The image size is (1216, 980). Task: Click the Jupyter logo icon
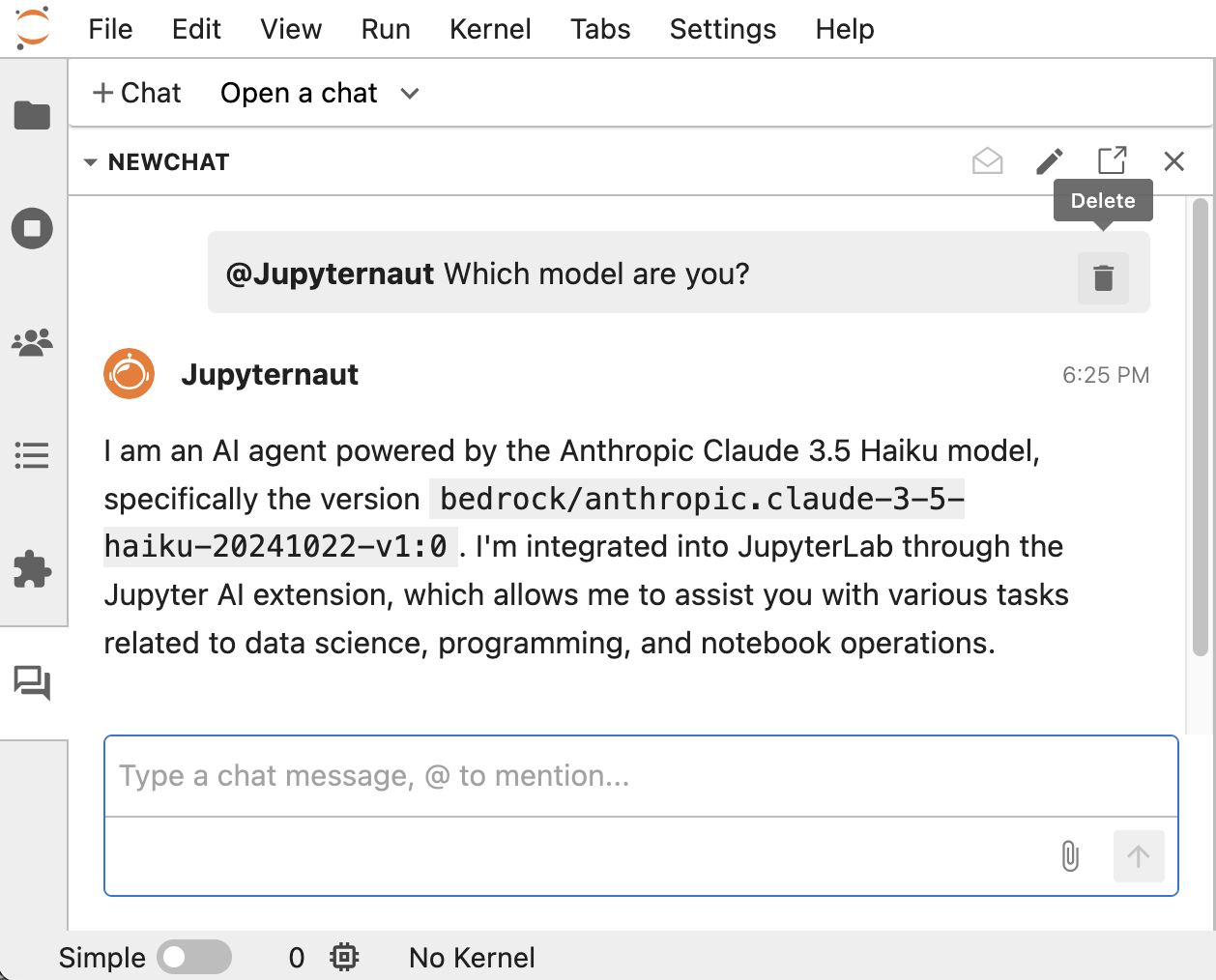[33, 28]
